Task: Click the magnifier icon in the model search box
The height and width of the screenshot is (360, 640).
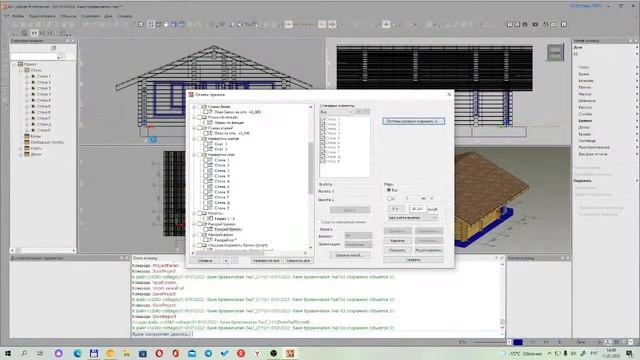Action: (x=60, y=56)
